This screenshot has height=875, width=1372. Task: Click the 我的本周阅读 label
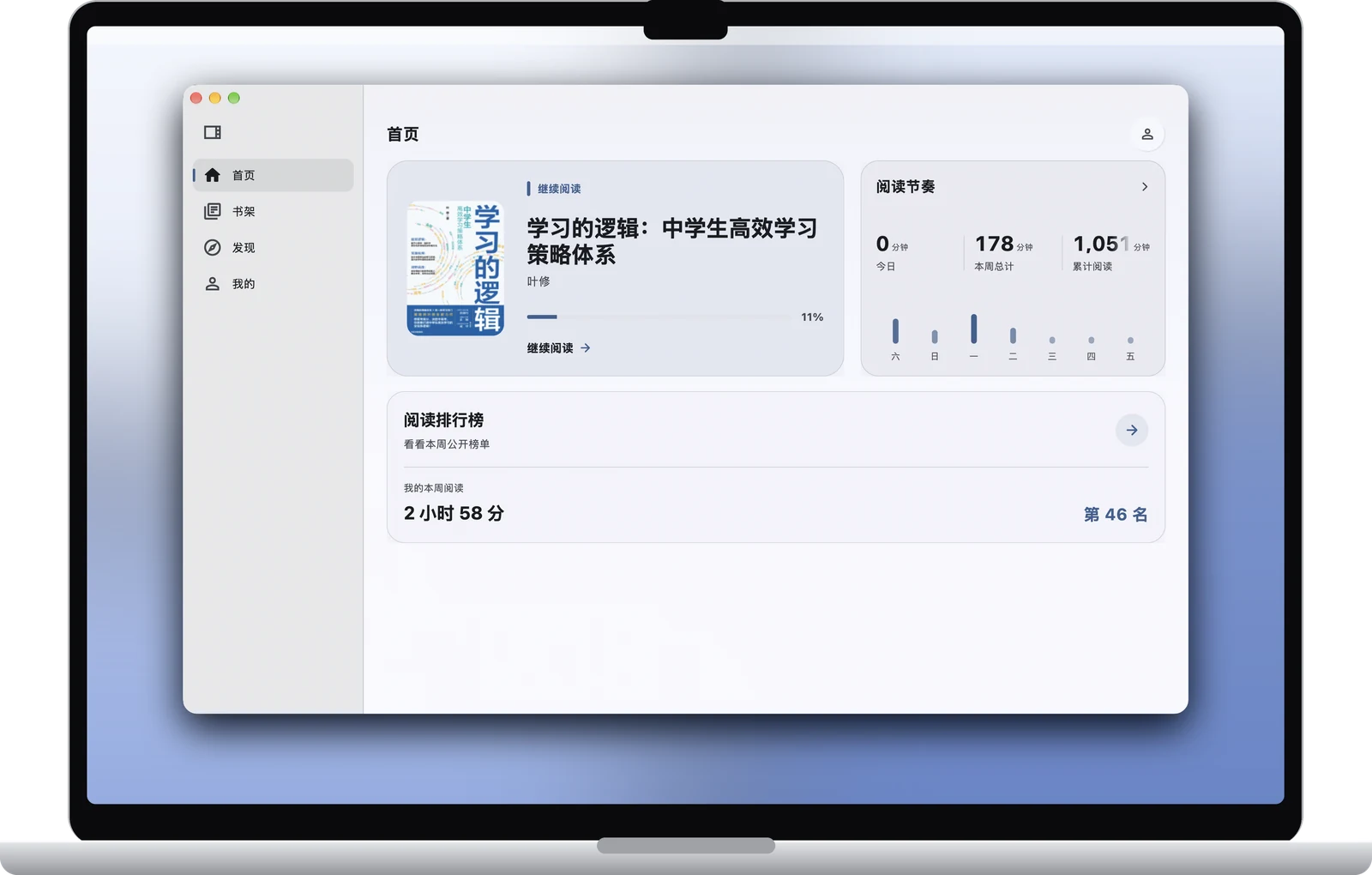click(433, 487)
